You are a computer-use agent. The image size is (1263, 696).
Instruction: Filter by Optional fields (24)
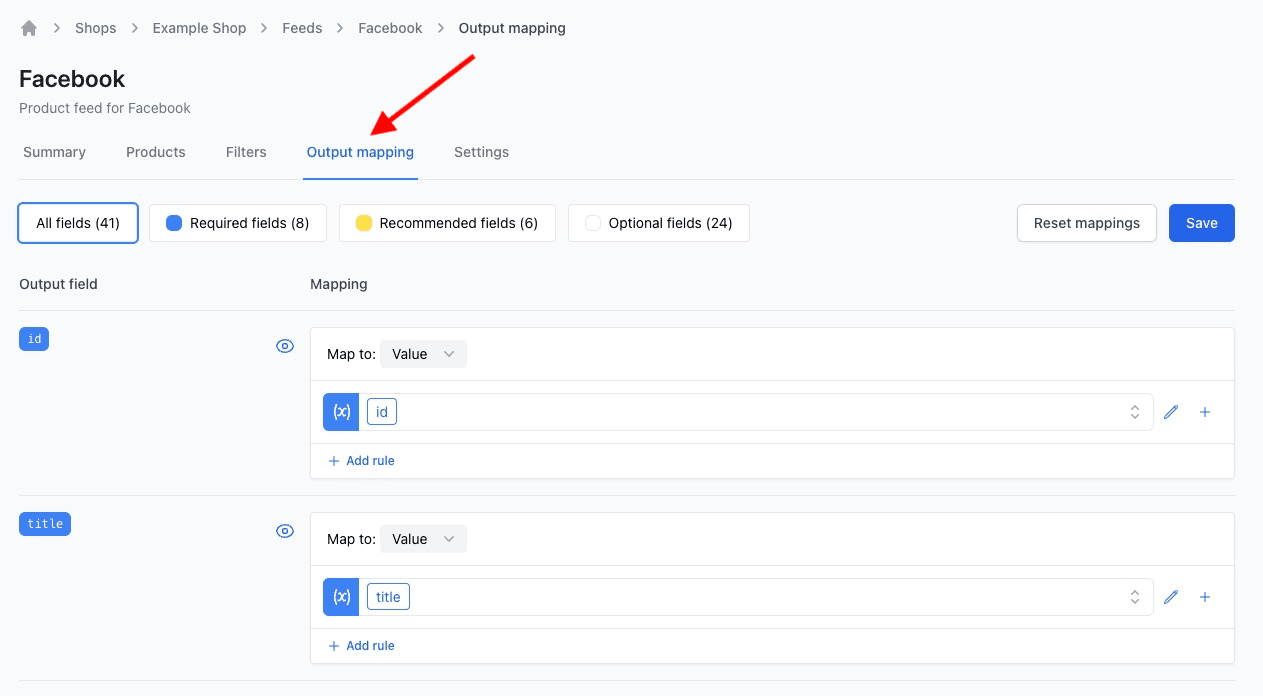(658, 223)
